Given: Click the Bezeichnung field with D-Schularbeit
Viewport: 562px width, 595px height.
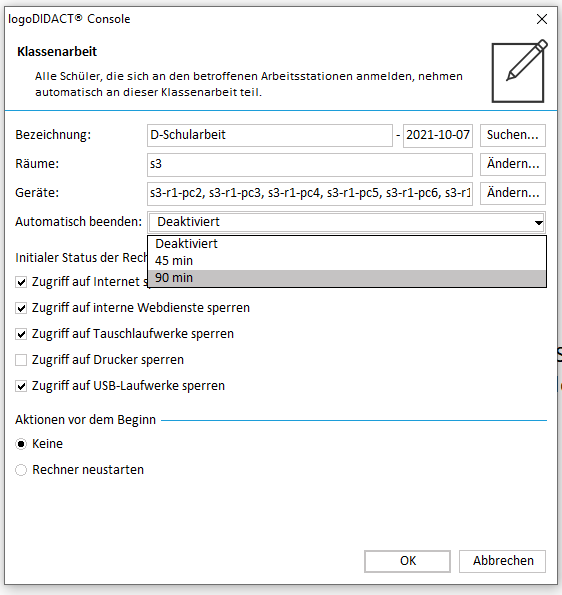Looking at the screenshot, I should tap(270, 135).
